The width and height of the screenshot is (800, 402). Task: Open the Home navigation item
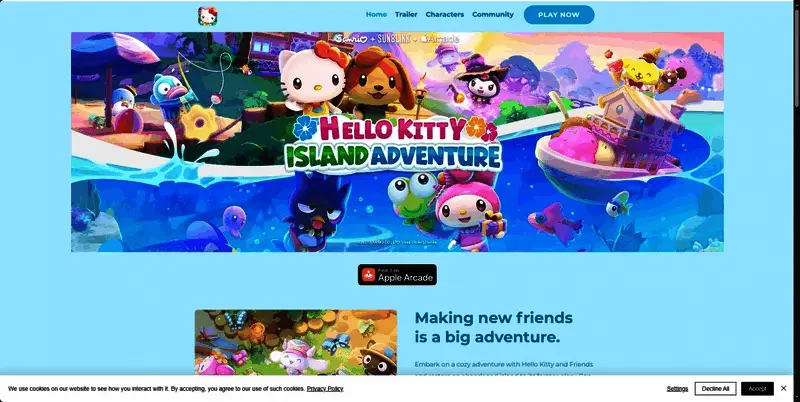376,14
